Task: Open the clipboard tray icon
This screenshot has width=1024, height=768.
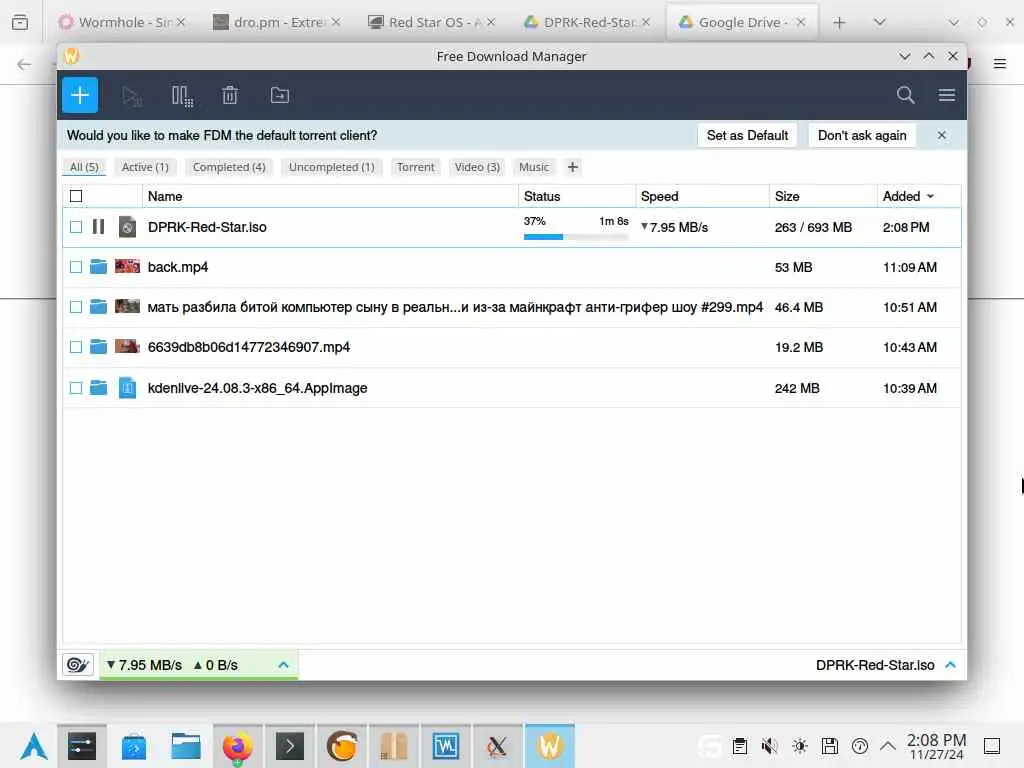Action: point(739,746)
